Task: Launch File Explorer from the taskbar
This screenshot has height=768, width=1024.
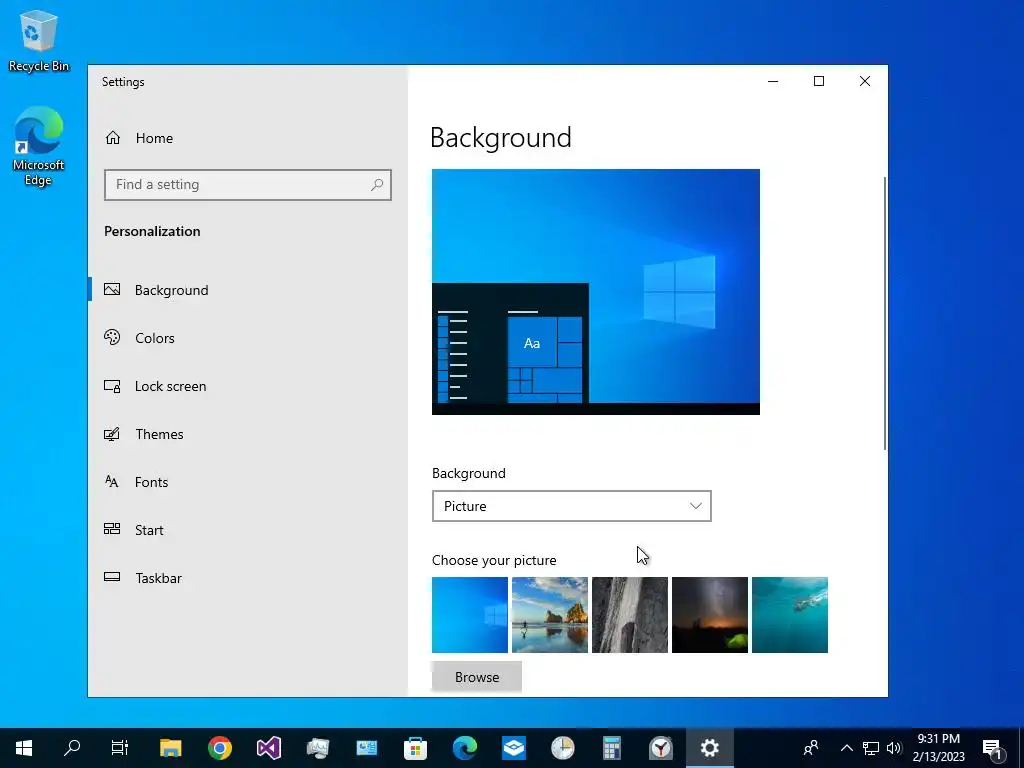Action: coord(170,748)
